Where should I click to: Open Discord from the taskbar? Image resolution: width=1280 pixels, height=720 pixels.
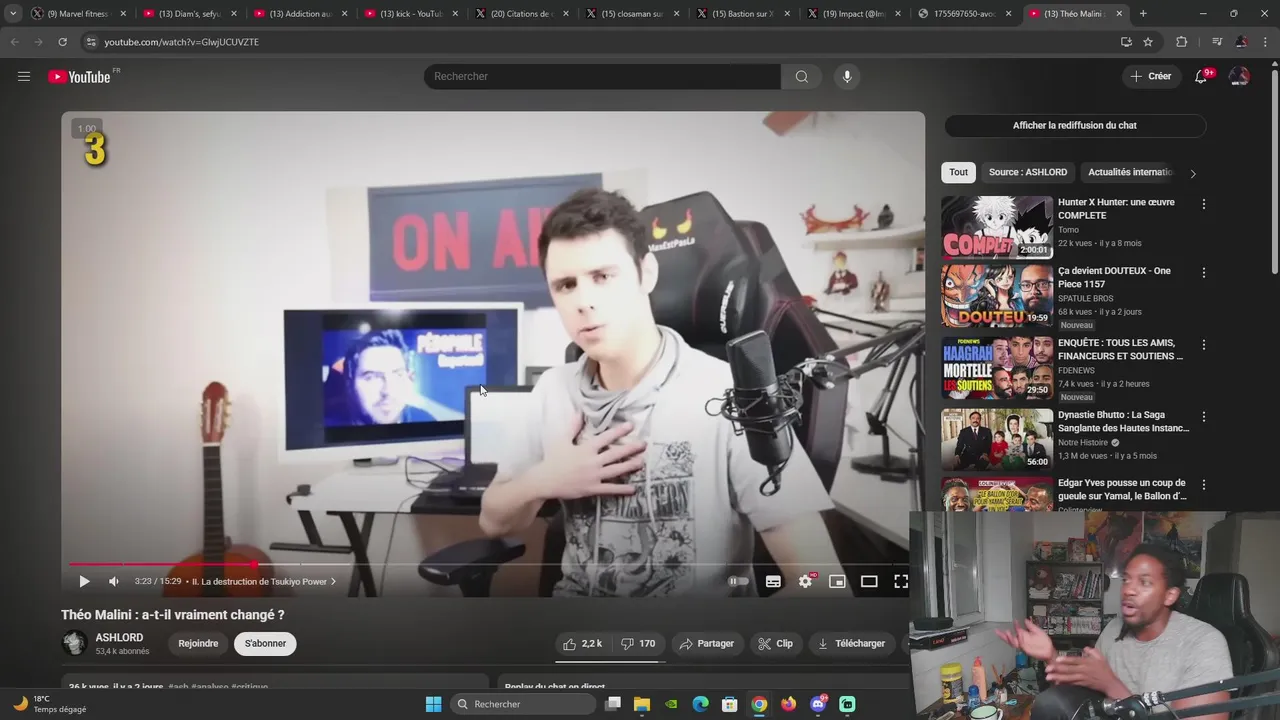[818, 704]
